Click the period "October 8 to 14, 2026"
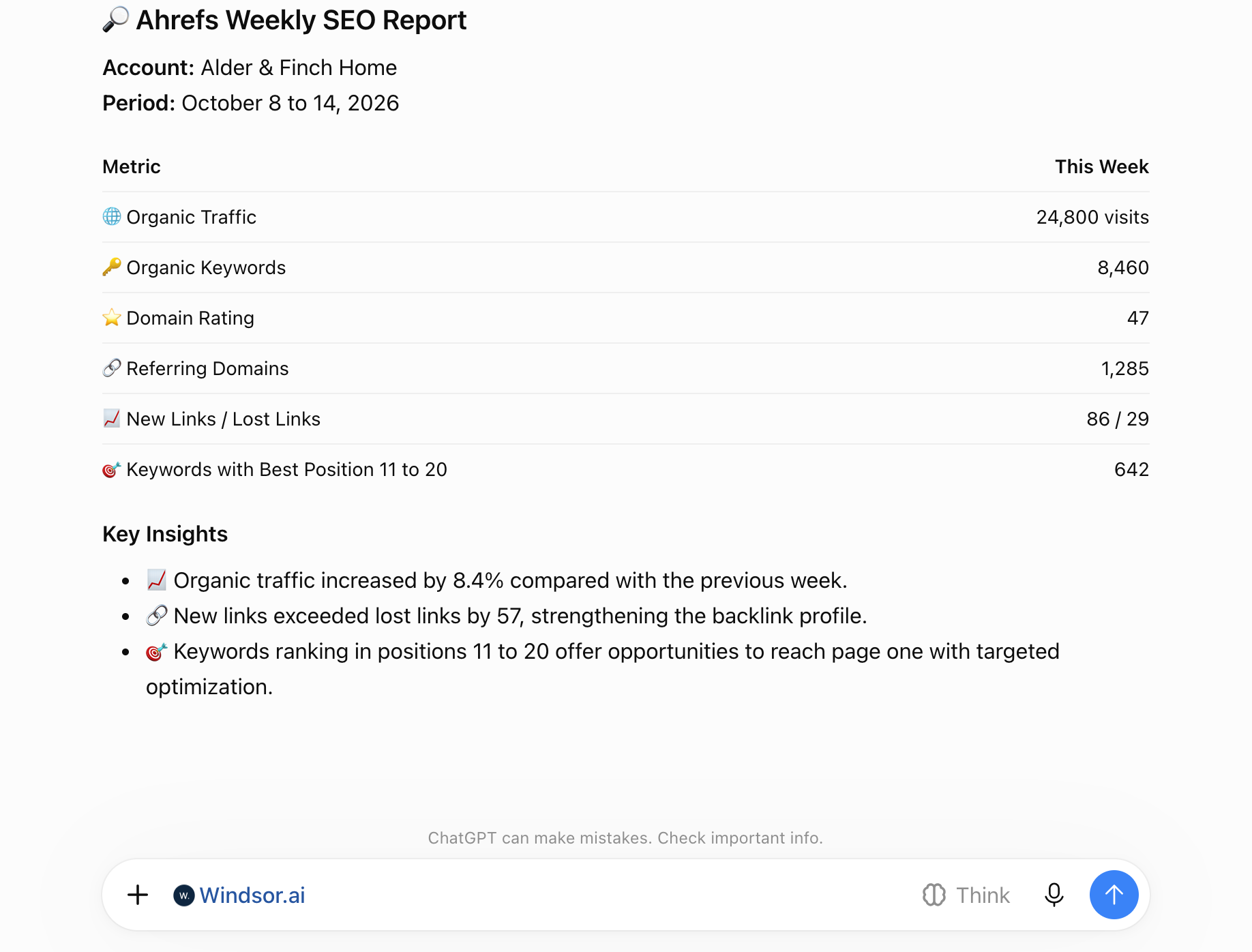The height and width of the screenshot is (952, 1252). pos(290,103)
